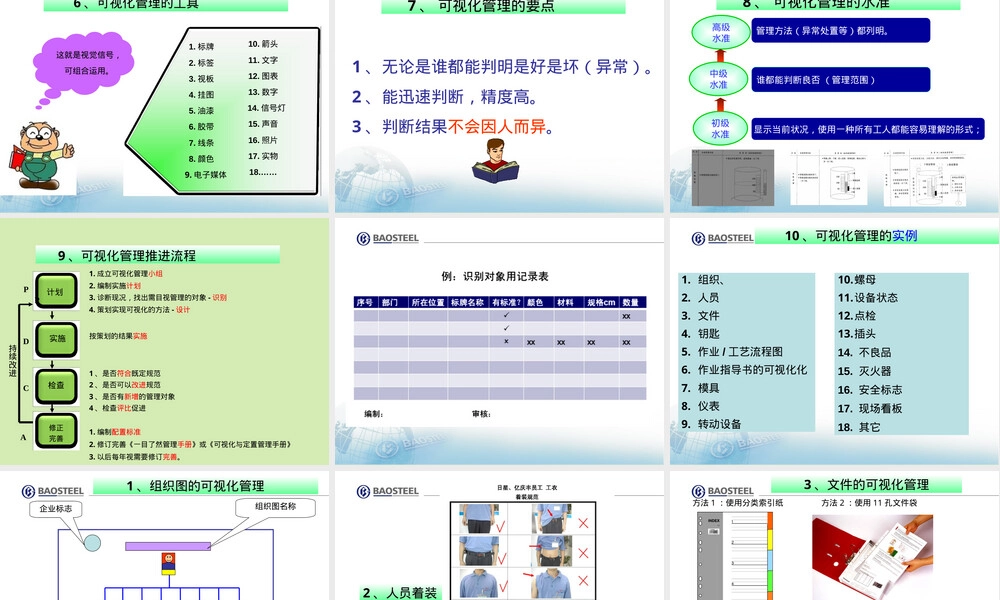The height and width of the screenshot is (600, 1000).
Task: Click the 管理方法 blue bar on slide 8
Action: click(841, 31)
